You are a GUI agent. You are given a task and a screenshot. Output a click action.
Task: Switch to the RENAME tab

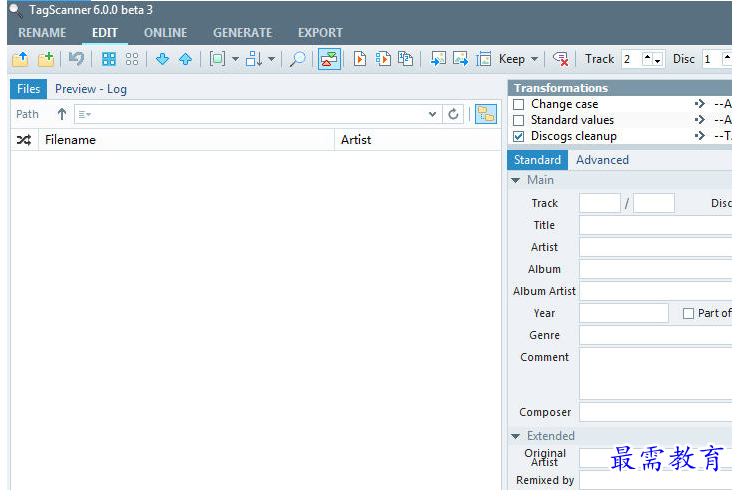pyautogui.click(x=42, y=33)
